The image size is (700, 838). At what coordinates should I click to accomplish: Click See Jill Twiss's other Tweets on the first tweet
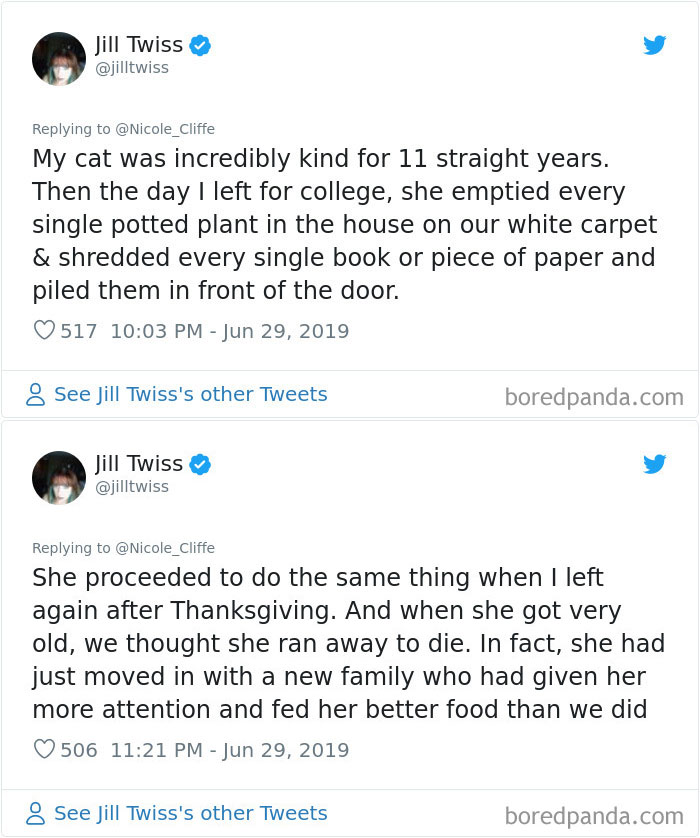click(x=190, y=394)
